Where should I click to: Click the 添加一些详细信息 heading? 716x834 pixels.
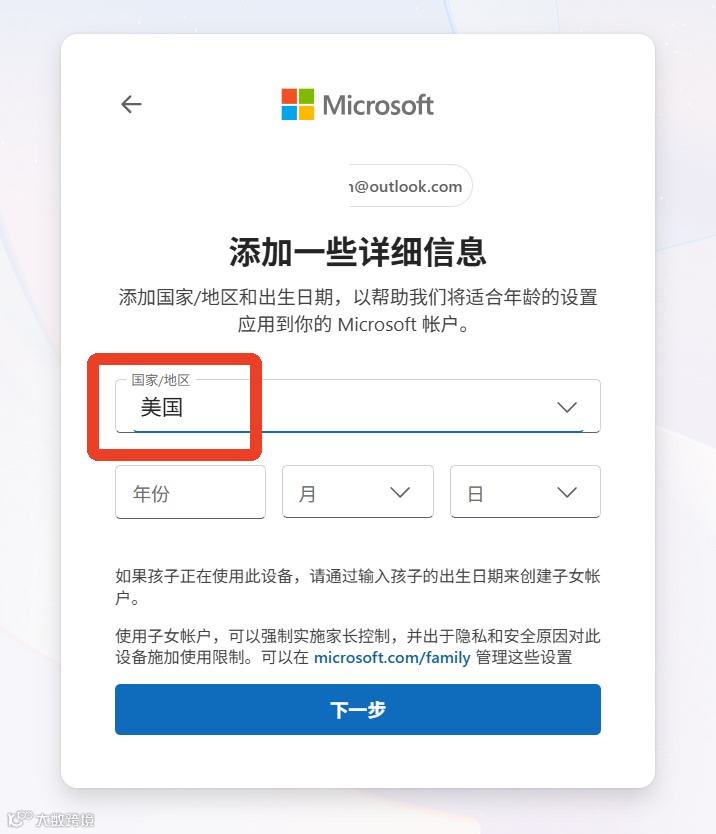tap(358, 252)
